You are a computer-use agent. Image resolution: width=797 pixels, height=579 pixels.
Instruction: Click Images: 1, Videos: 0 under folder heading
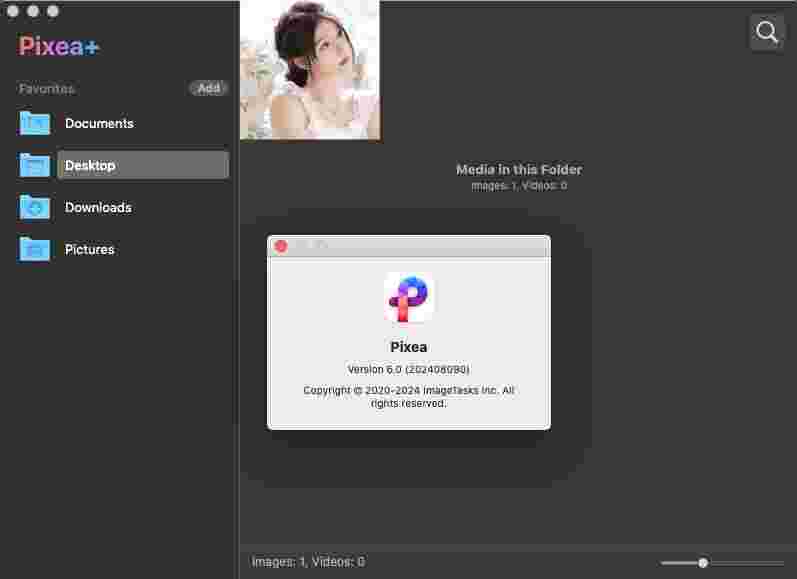519,186
